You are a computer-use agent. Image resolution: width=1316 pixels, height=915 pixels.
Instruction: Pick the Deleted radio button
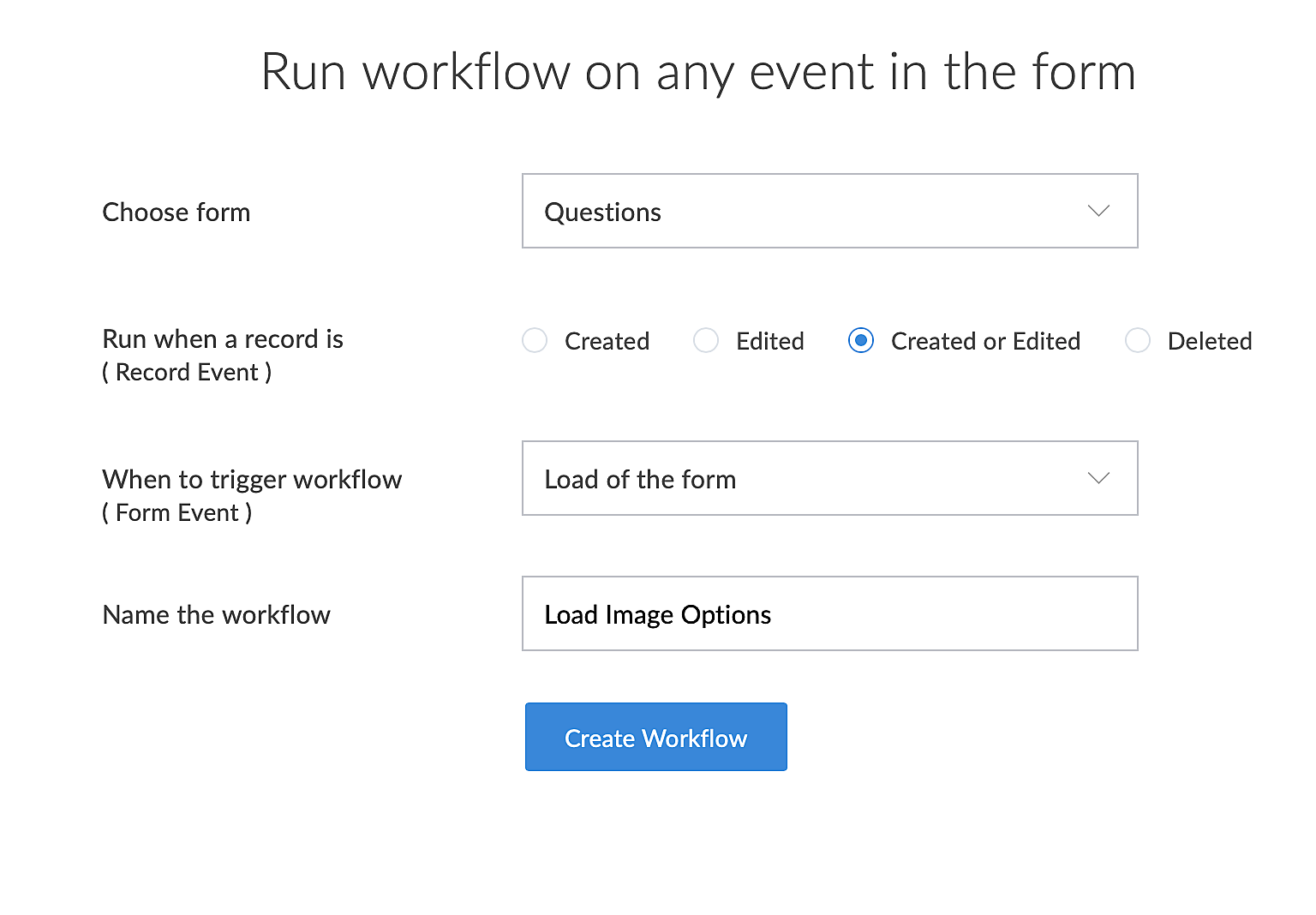(x=1138, y=341)
